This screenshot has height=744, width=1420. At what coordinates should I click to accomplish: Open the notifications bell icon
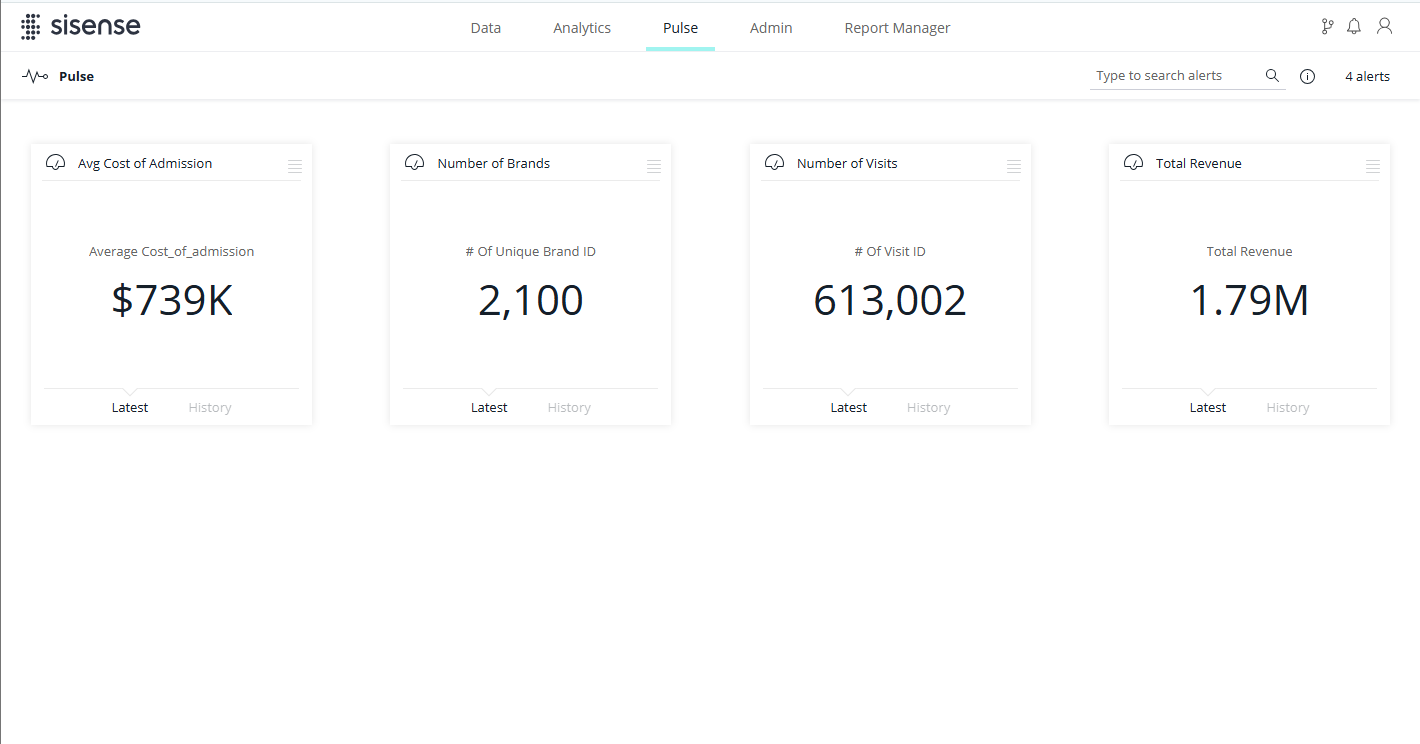coord(1354,27)
